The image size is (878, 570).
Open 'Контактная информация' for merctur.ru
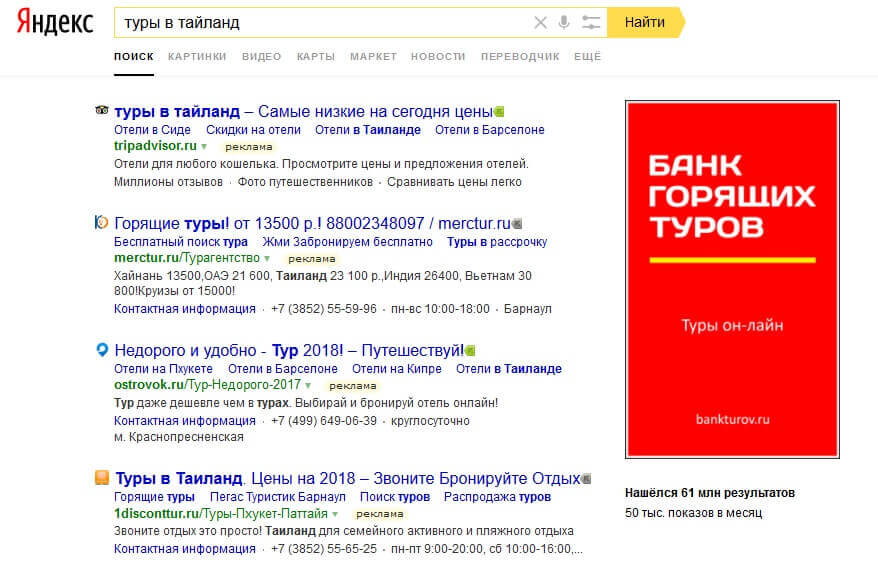coord(185,309)
